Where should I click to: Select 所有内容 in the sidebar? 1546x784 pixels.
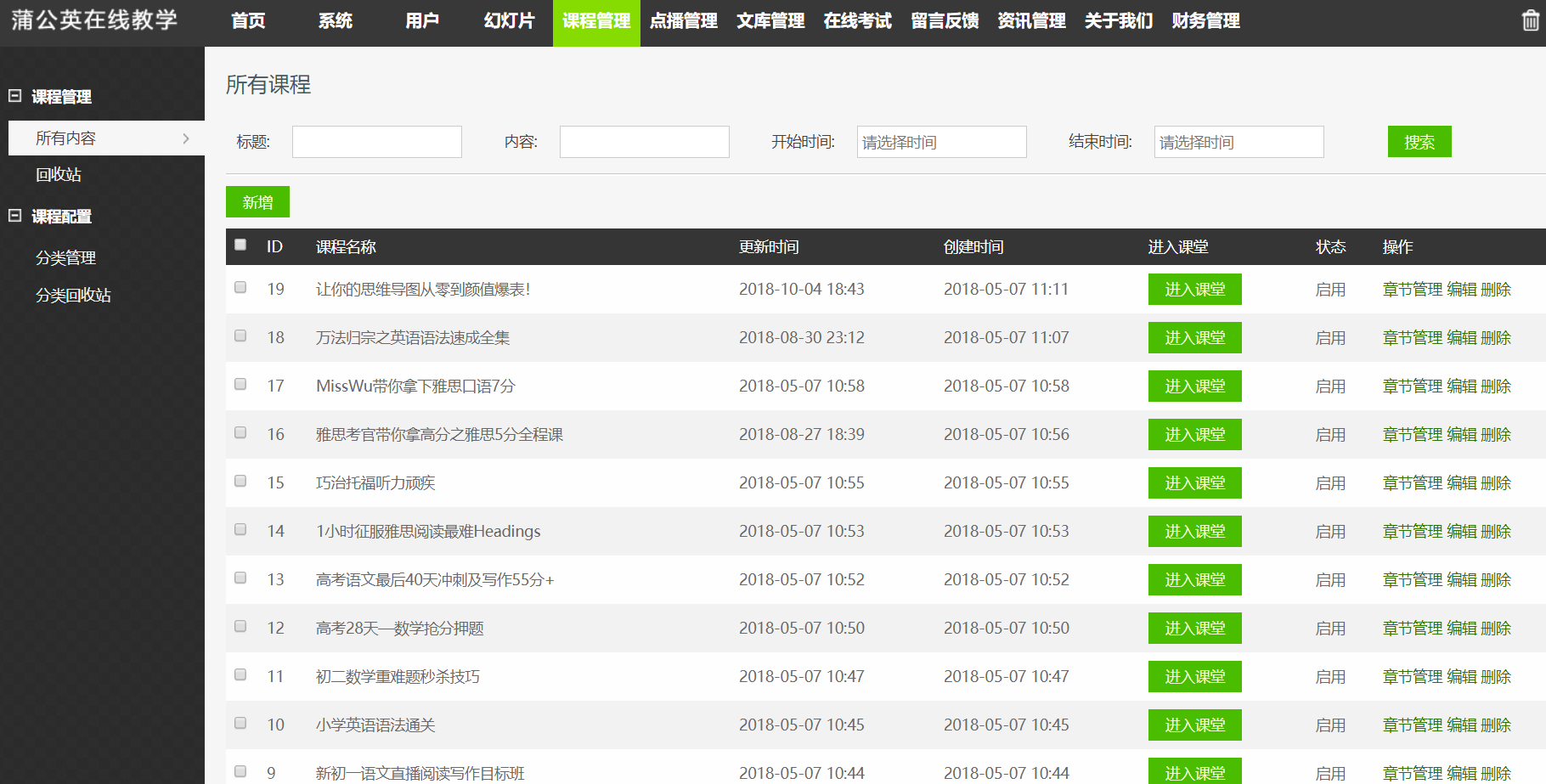click(106, 138)
